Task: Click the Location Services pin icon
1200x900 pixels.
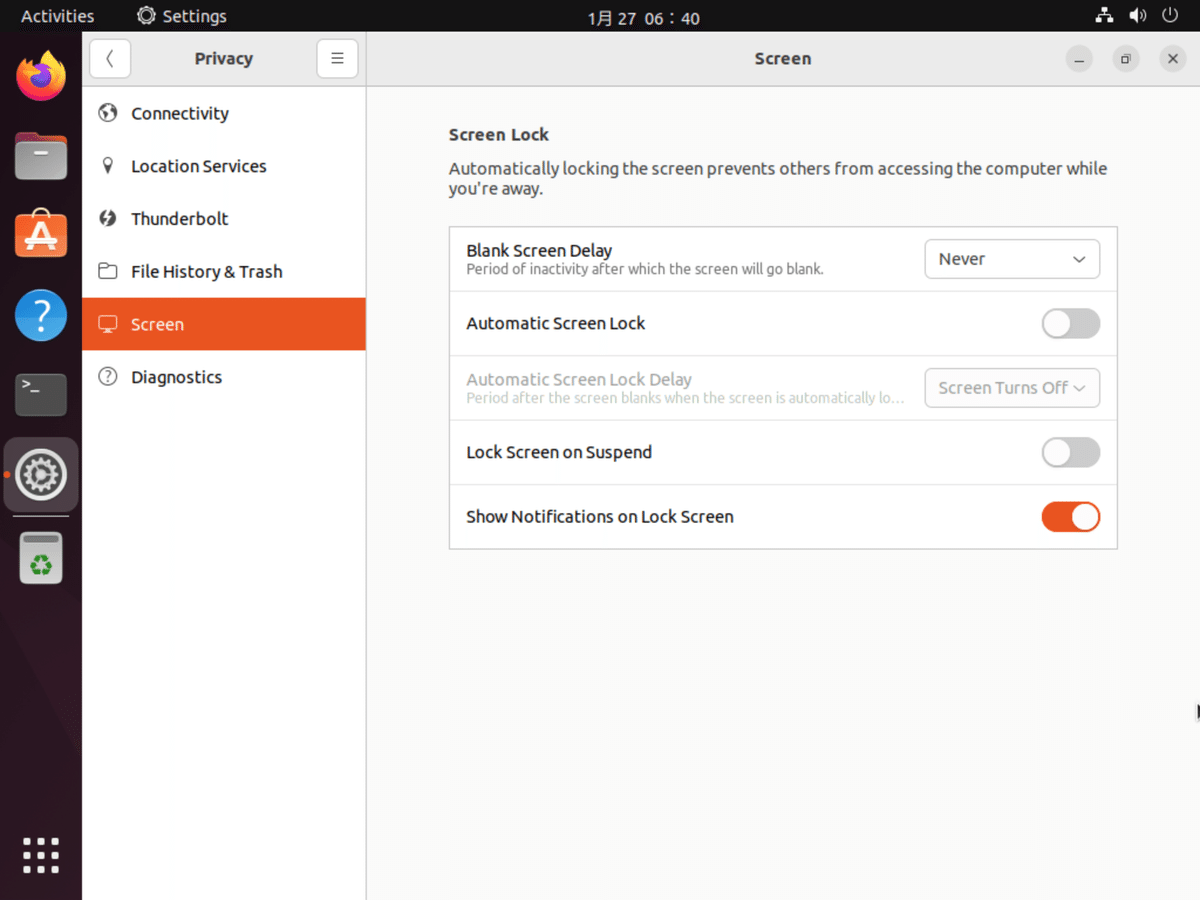Action: pyautogui.click(x=108, y=166)
